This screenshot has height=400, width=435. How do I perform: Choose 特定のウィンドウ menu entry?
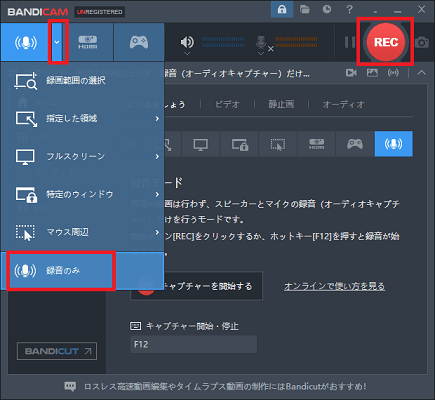coord(83,194)
